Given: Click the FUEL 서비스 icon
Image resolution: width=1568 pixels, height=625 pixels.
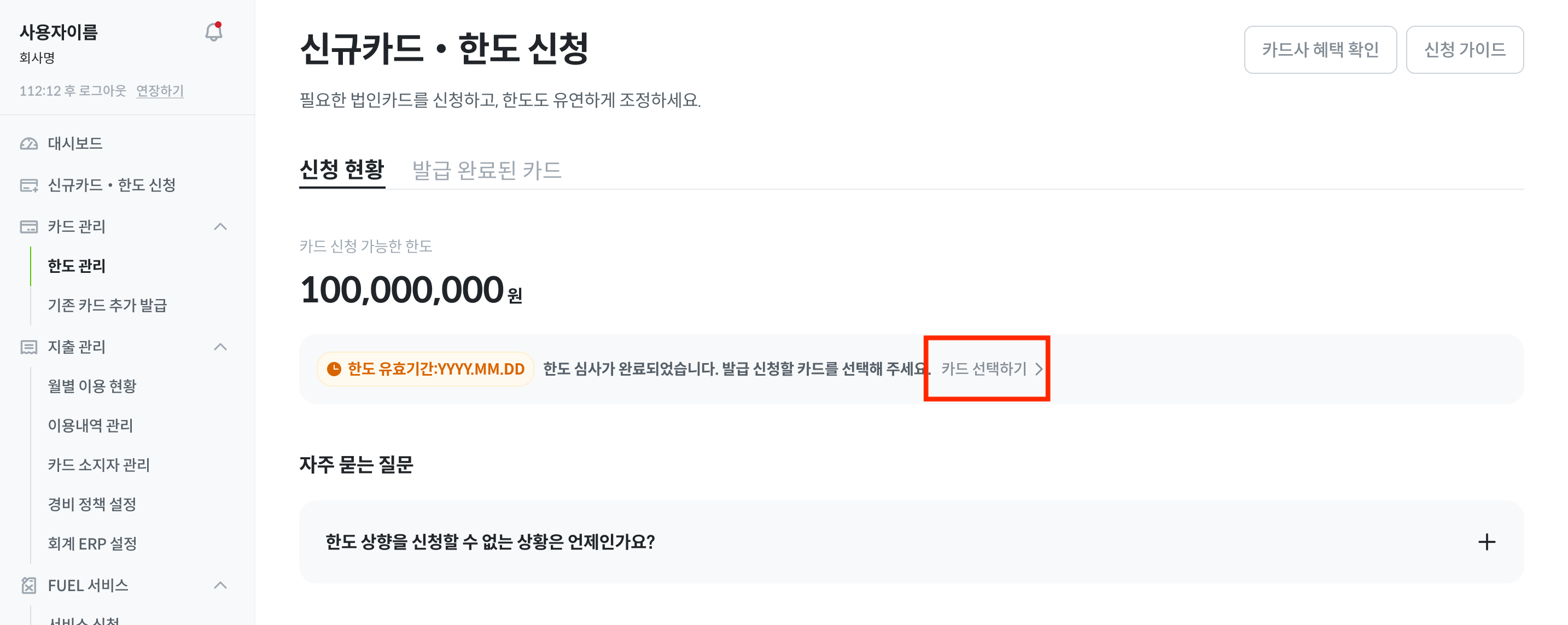Looking at the screenshot, I should [28, 586].
